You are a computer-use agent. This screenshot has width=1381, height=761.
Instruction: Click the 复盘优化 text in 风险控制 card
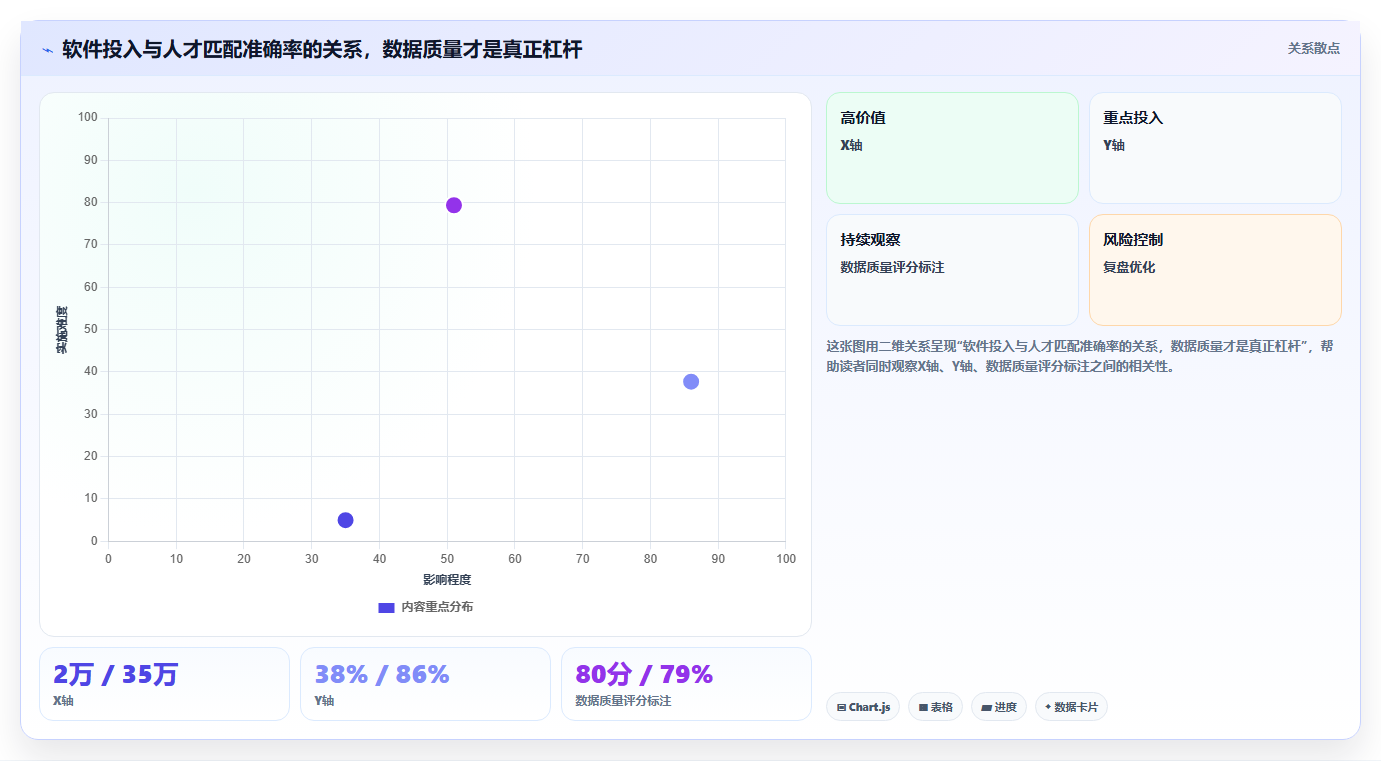pos(1129,268)
